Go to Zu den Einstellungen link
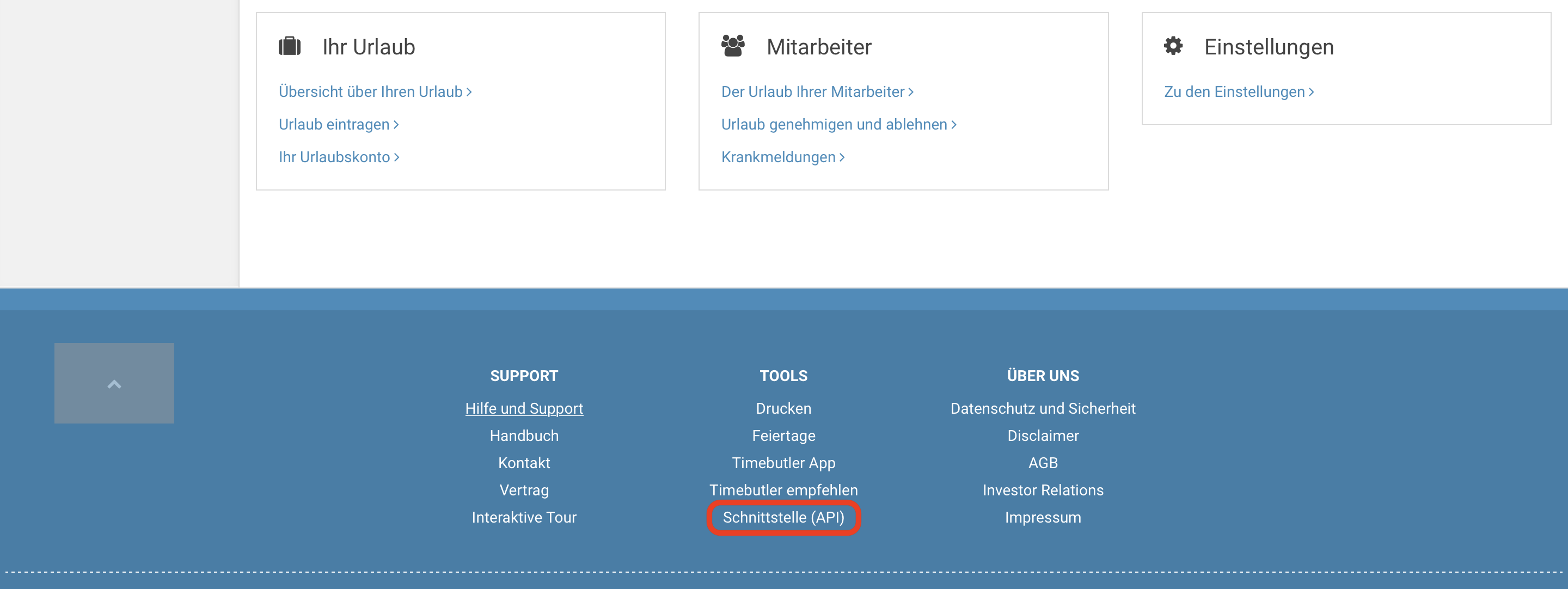The image size is (1568, 589). [1239, 92]
